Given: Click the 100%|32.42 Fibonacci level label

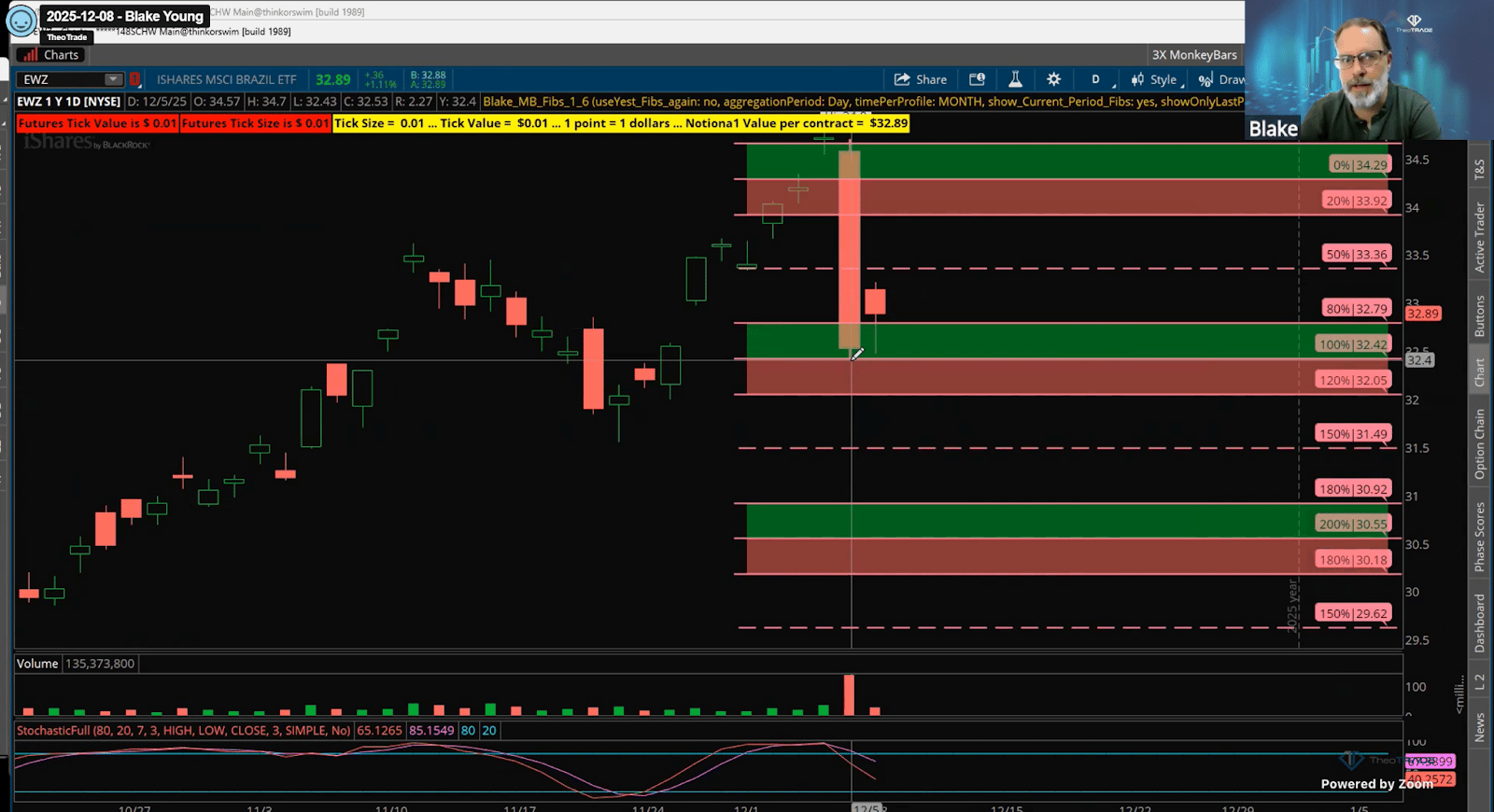Looking at the screenshot, I should click(1353, 344).
